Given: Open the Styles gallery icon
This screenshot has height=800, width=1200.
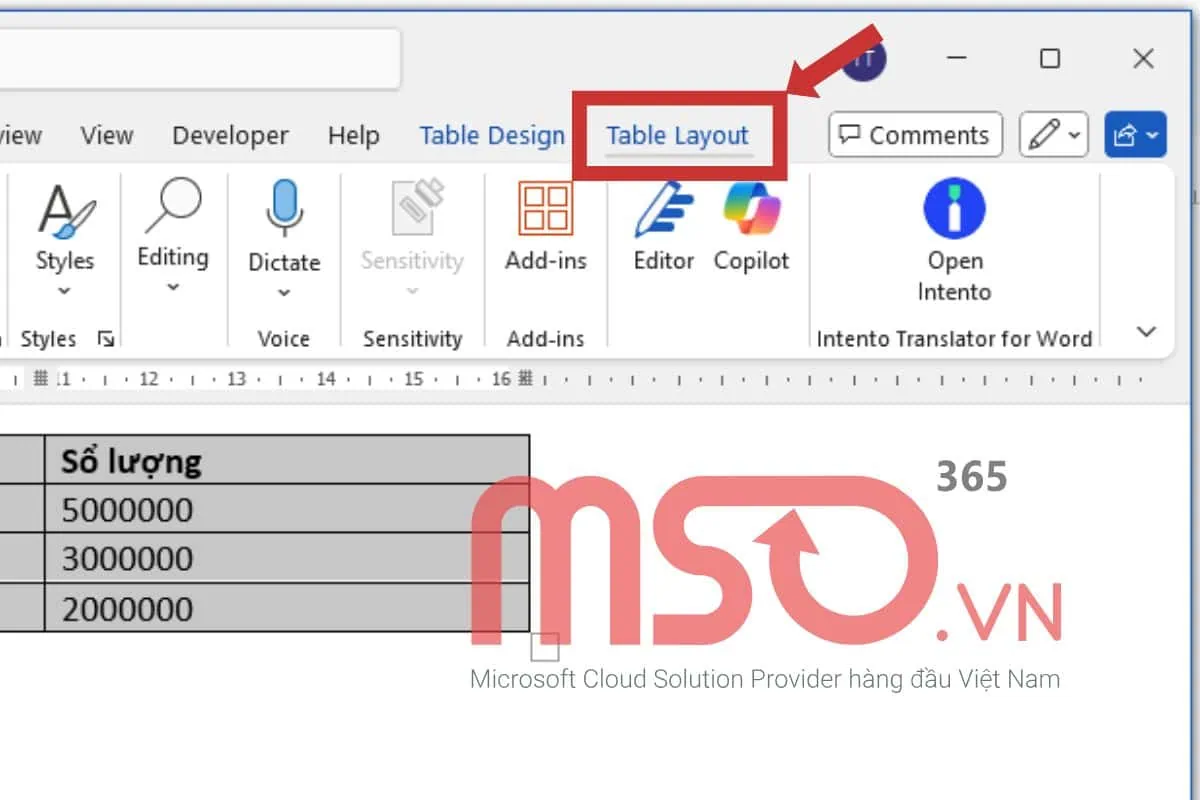Looking at the screenshot, I should click(x=65, y=212).
